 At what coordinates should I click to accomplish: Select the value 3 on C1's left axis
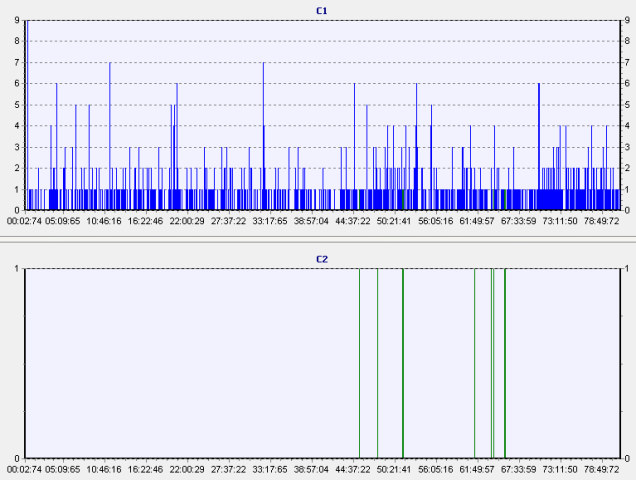17,147
